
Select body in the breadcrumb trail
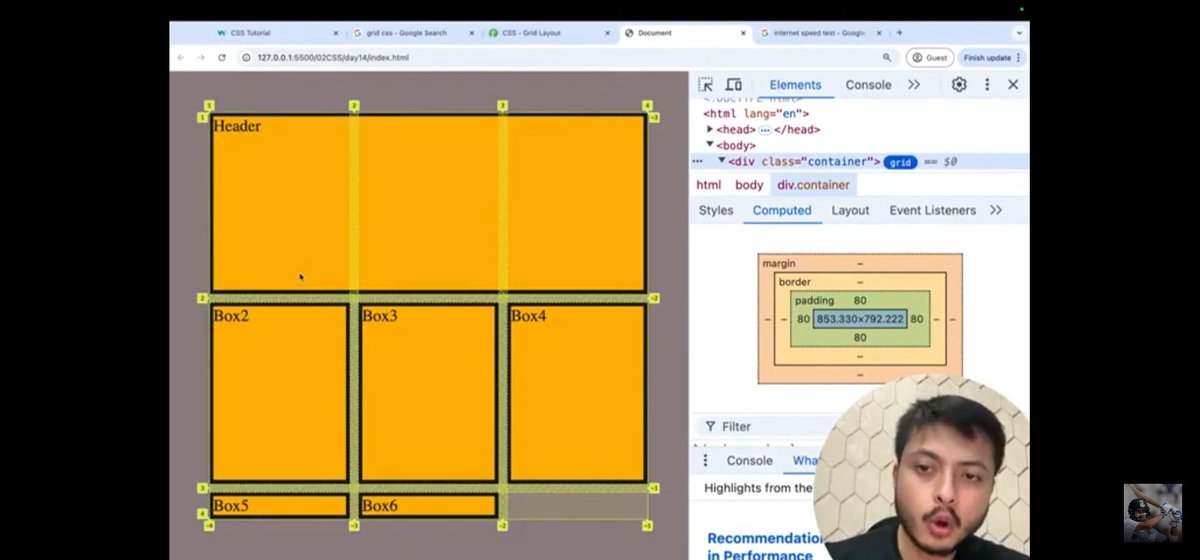[749, 185]
